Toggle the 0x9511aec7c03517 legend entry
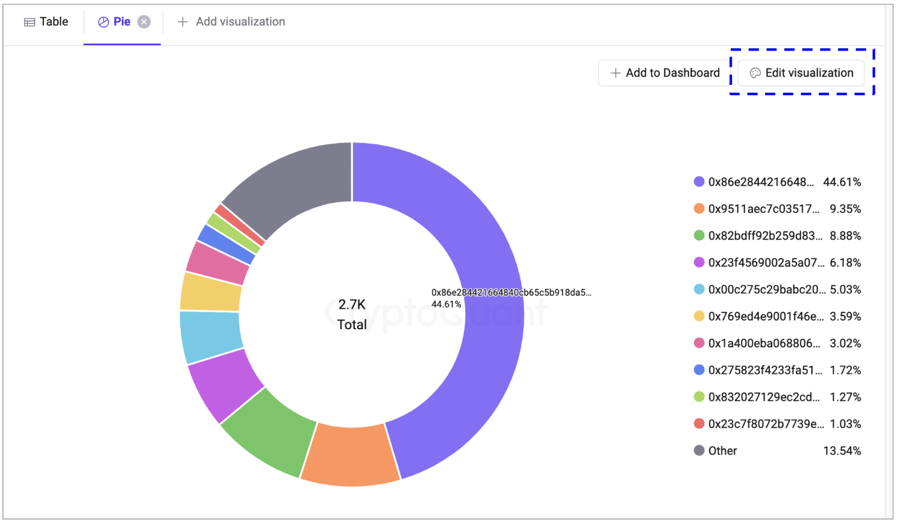 tap(760, 209)
